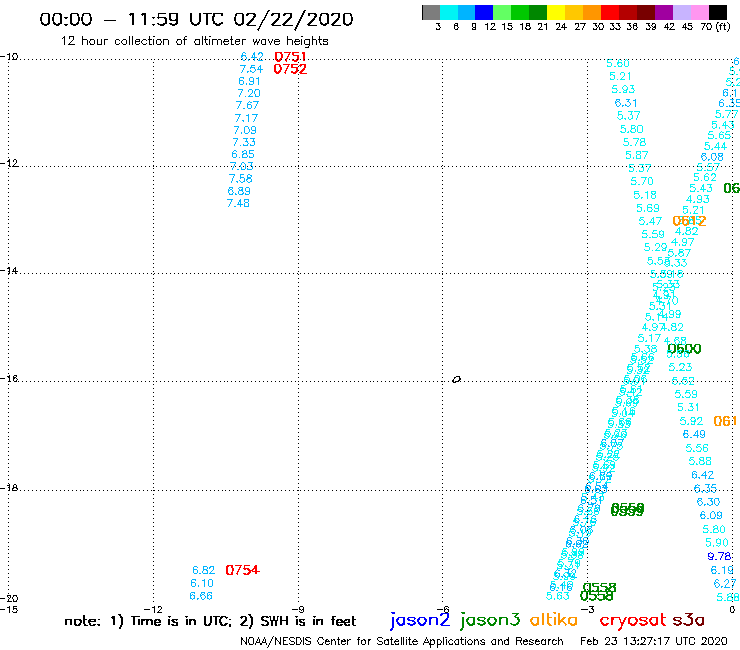Click the subtitle '12 hour collection of altimeter wave heights'
This screenshot has height=650, width=740.
pyautogui.click(x=194, y=41)
